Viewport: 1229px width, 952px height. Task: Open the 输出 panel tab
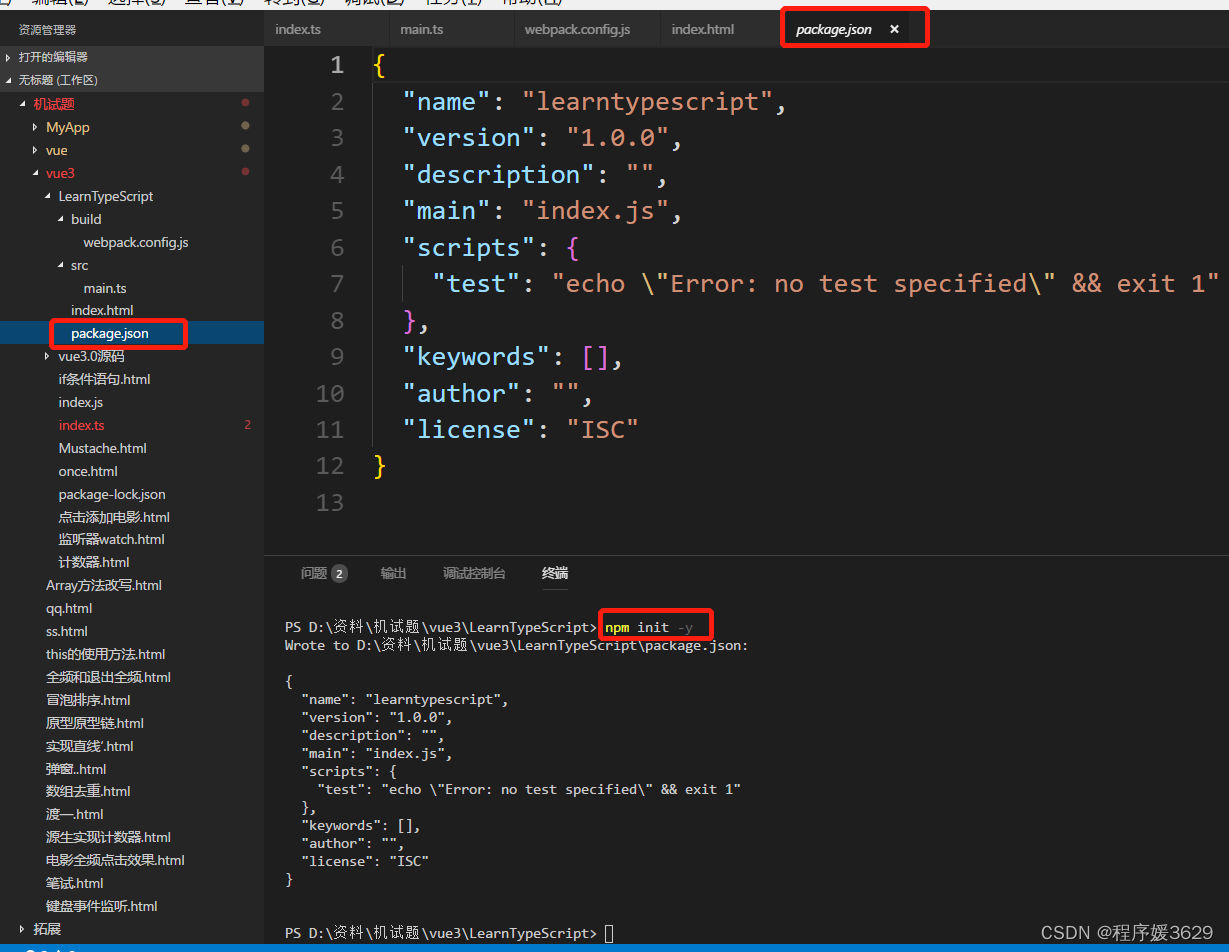pos(392,573)
